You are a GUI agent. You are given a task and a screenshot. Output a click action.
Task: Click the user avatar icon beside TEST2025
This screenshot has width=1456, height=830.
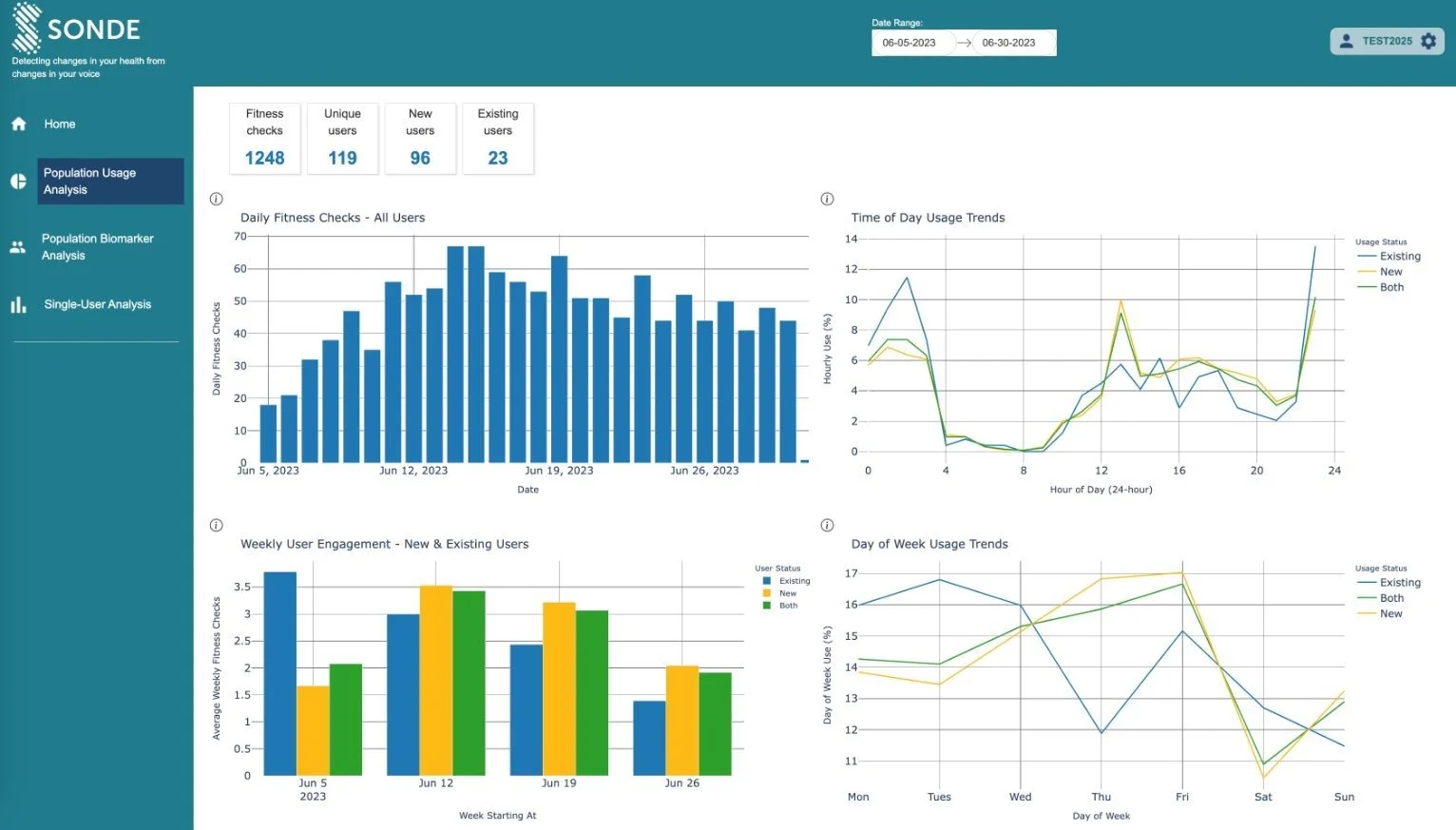pos(1346,41)
